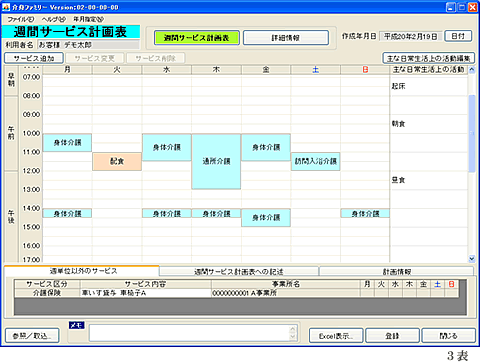Screen dimensions: 480x362
Task: Select Wednesday 14:00 身体介護 block
Action: (167, 214)
